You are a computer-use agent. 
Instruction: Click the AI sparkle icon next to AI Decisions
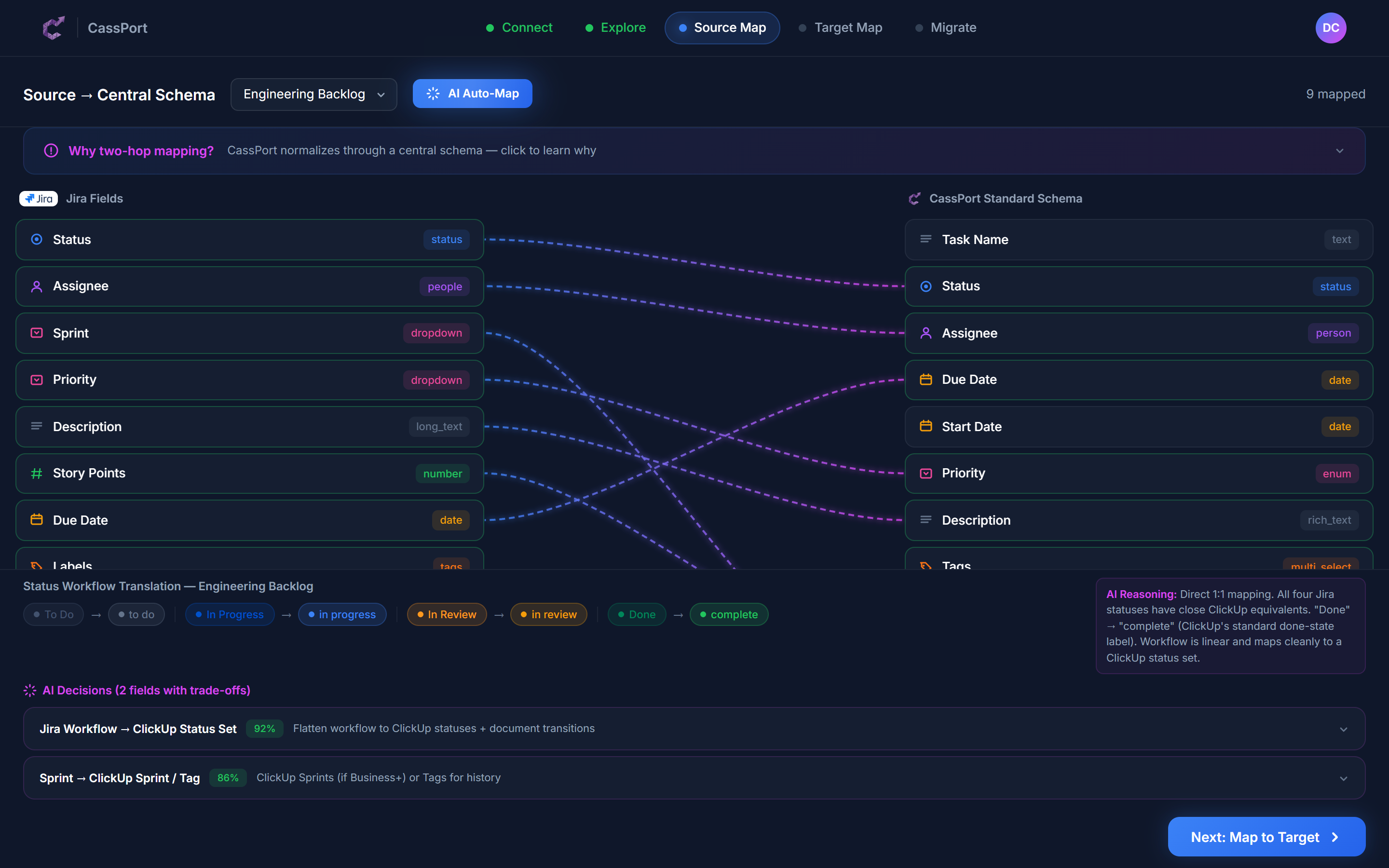click(29, 691)
